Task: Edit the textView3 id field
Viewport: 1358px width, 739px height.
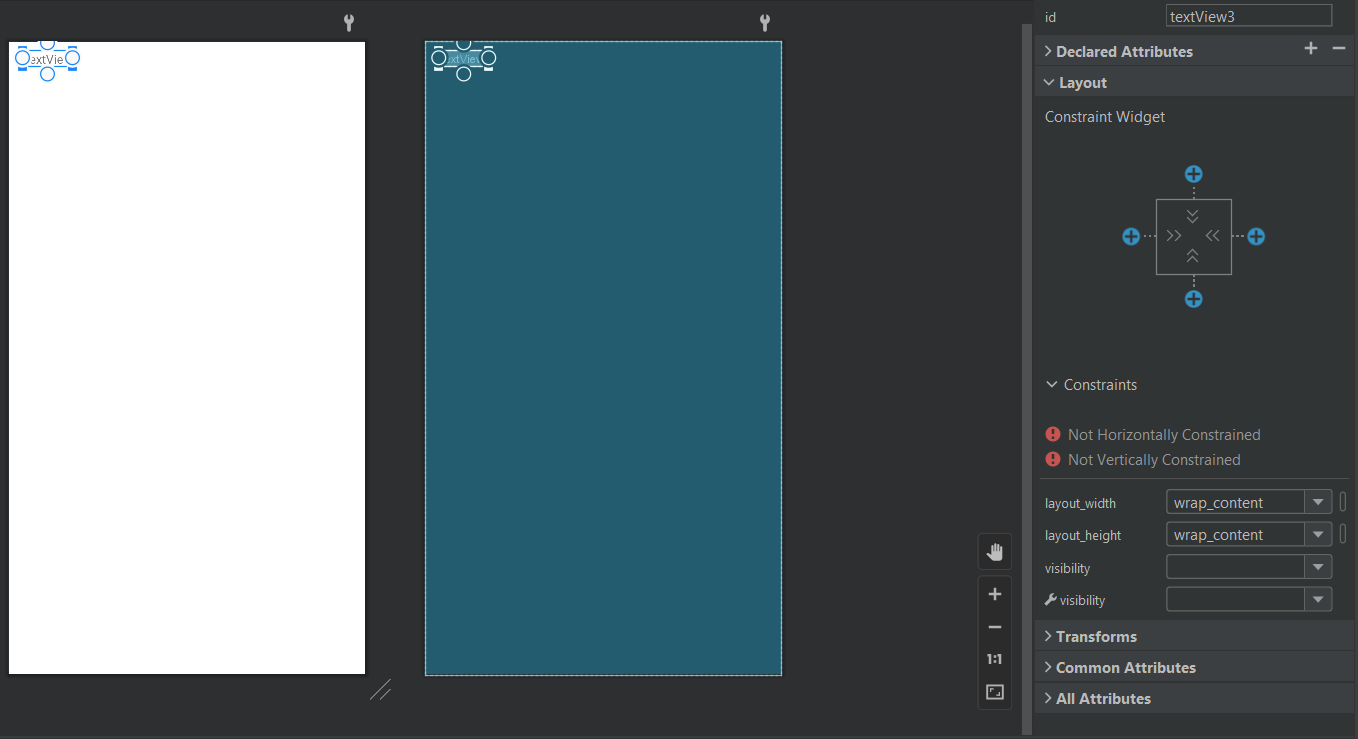Action: [x=1248, y=16]
